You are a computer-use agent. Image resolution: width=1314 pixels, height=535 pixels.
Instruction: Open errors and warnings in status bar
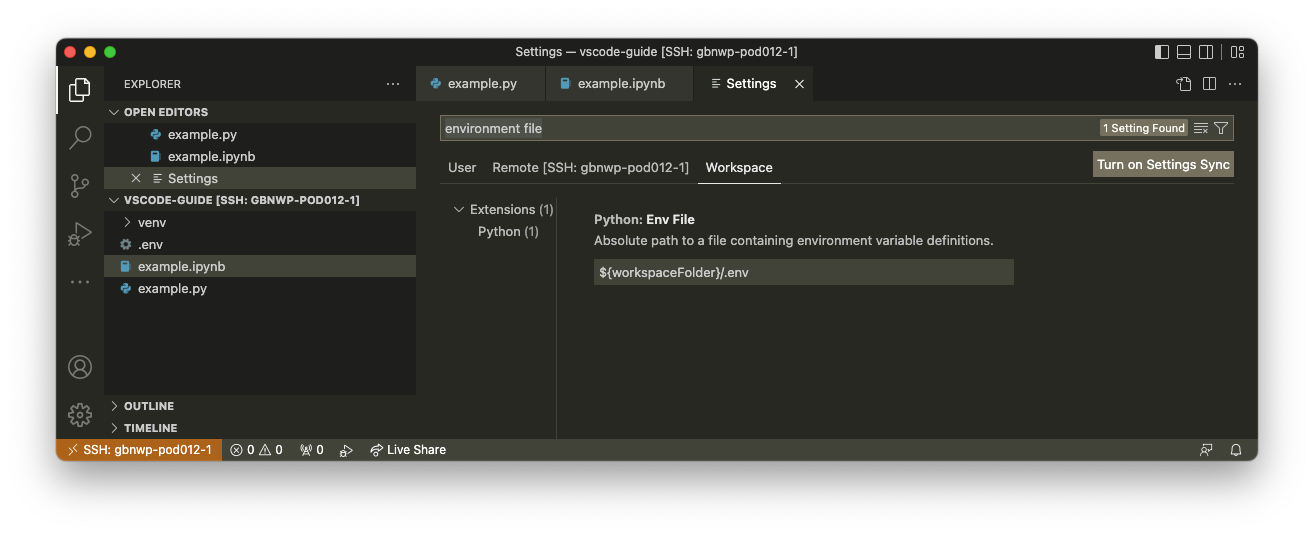coord(256,450)
